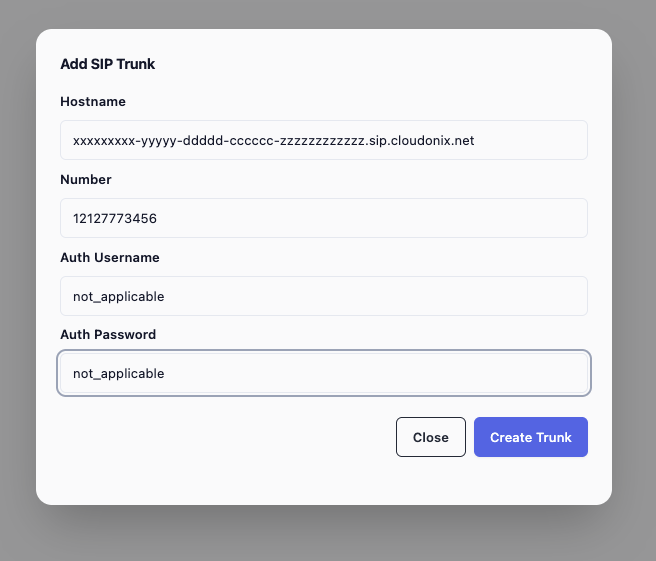Click on the 12127773456 phone number text
The width and height of the screenshot is (656, 561).
point(115,219)
